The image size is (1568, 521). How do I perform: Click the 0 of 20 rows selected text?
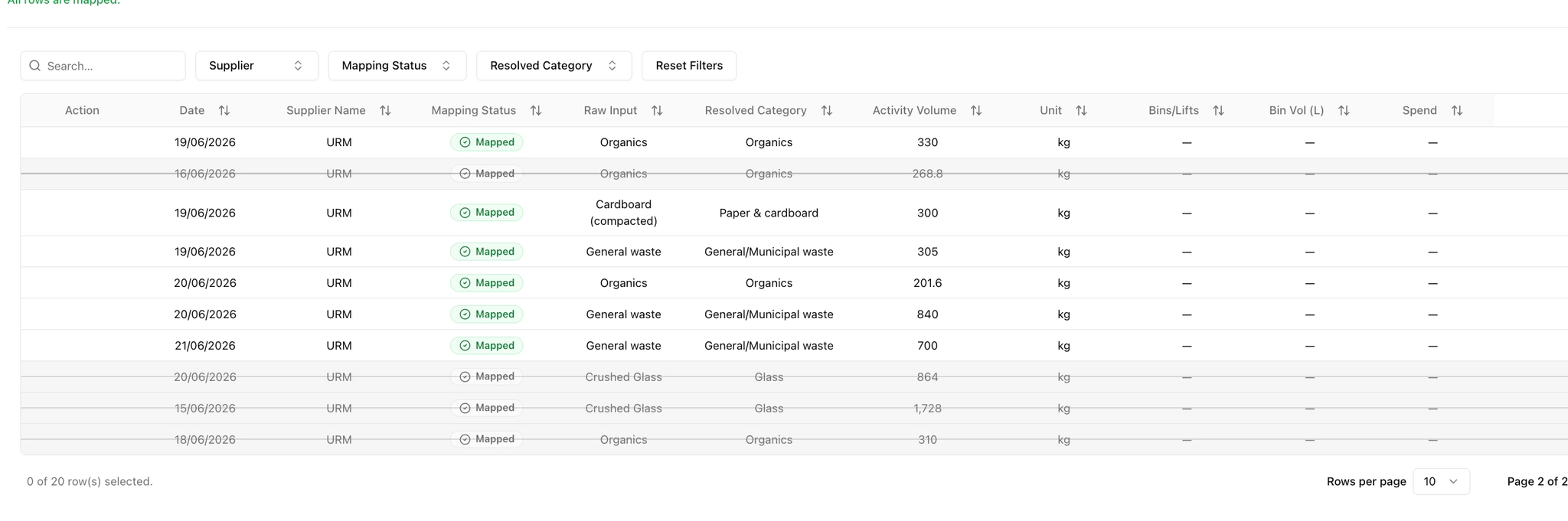click(90, 481)
